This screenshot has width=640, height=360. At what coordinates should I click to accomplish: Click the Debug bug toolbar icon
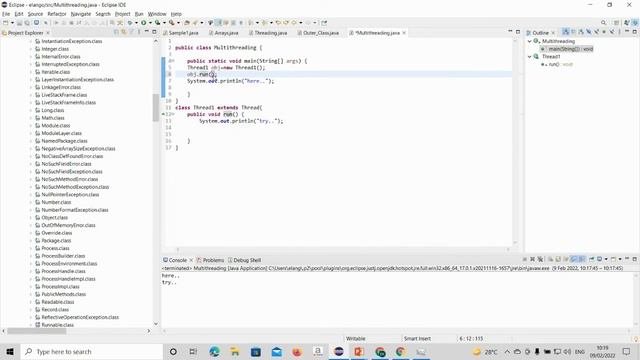[x=130, y=23]
